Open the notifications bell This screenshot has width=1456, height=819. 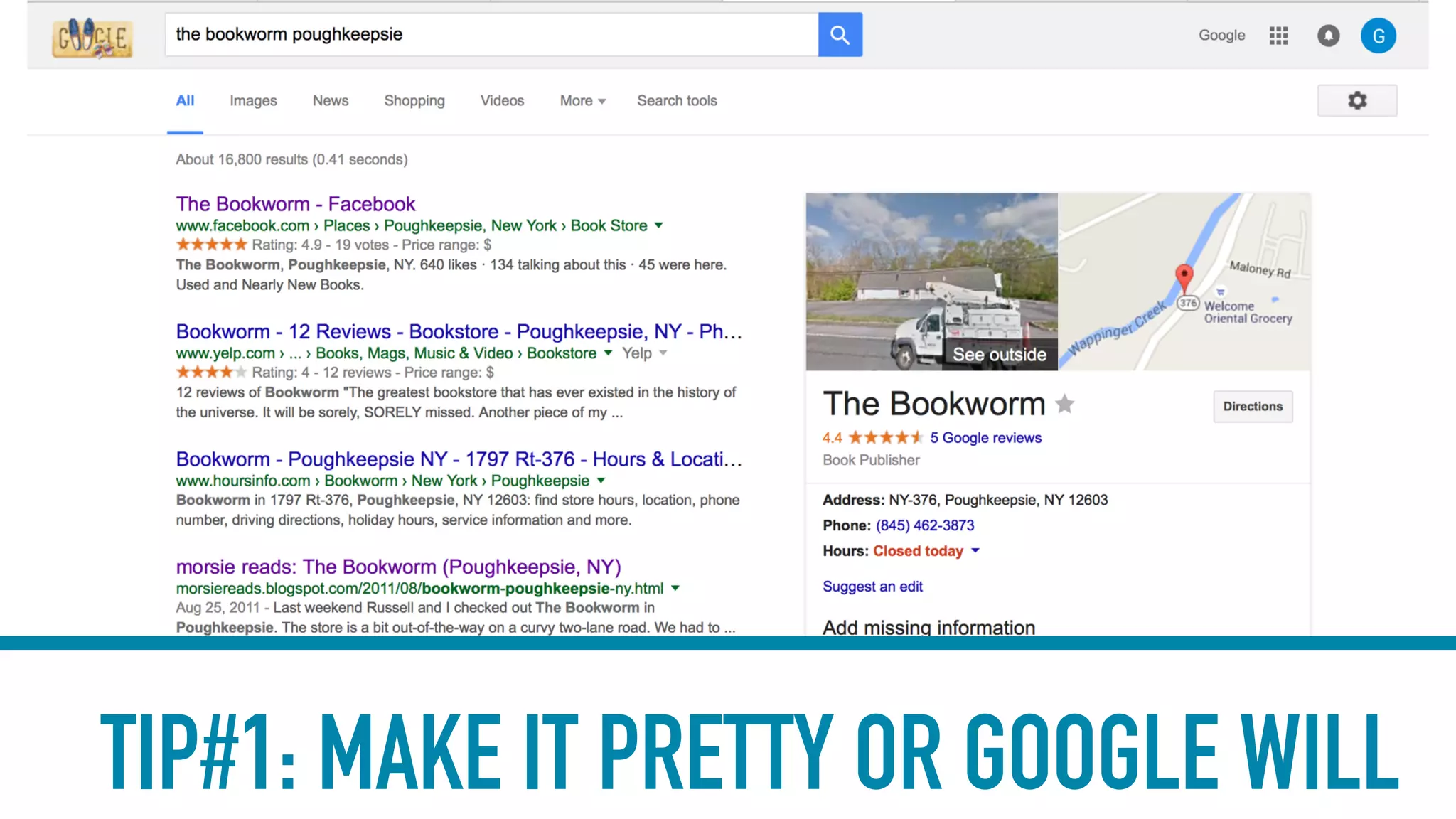tap(1328, 36)
